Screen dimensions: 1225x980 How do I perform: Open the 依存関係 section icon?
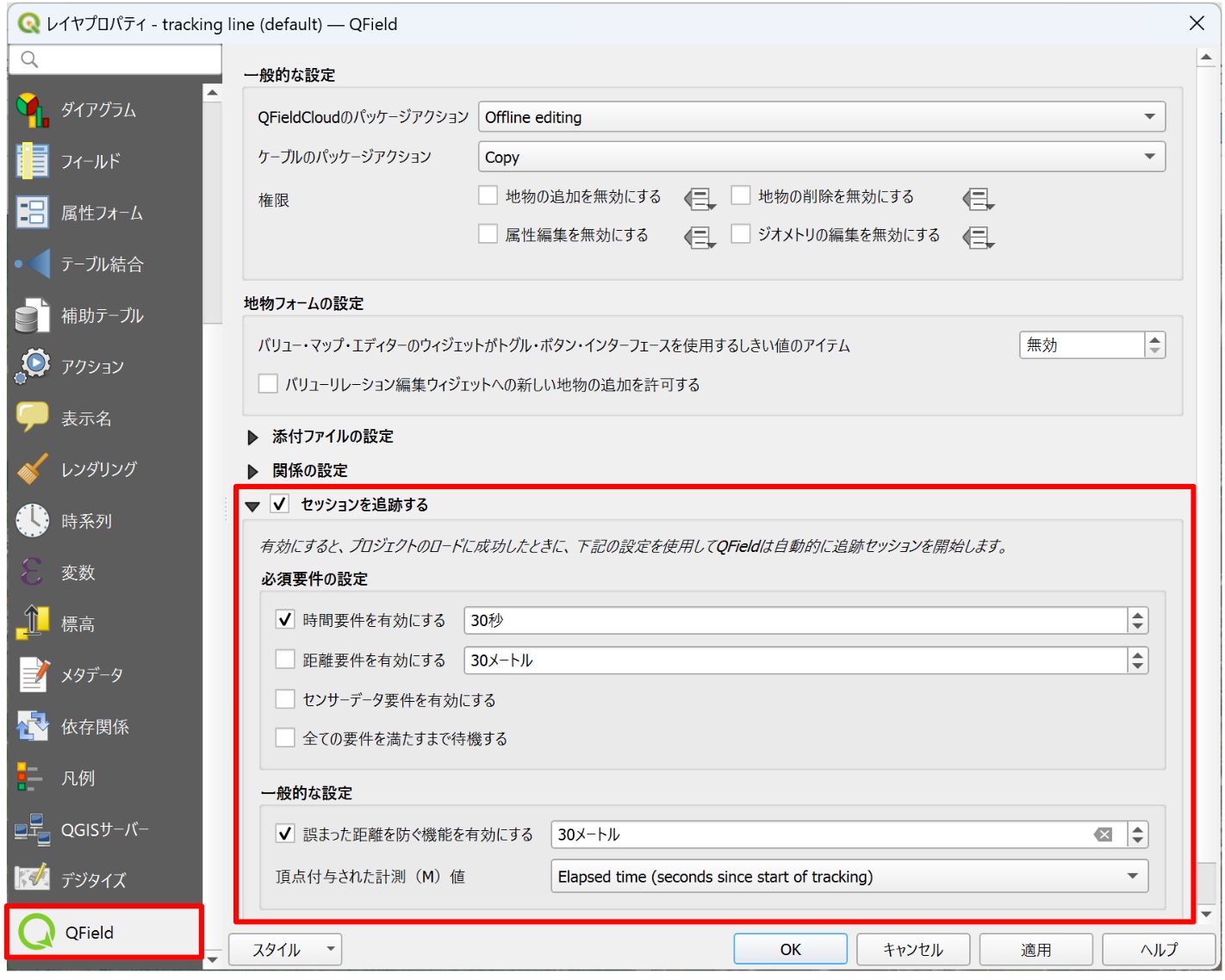tap(32, 726)
